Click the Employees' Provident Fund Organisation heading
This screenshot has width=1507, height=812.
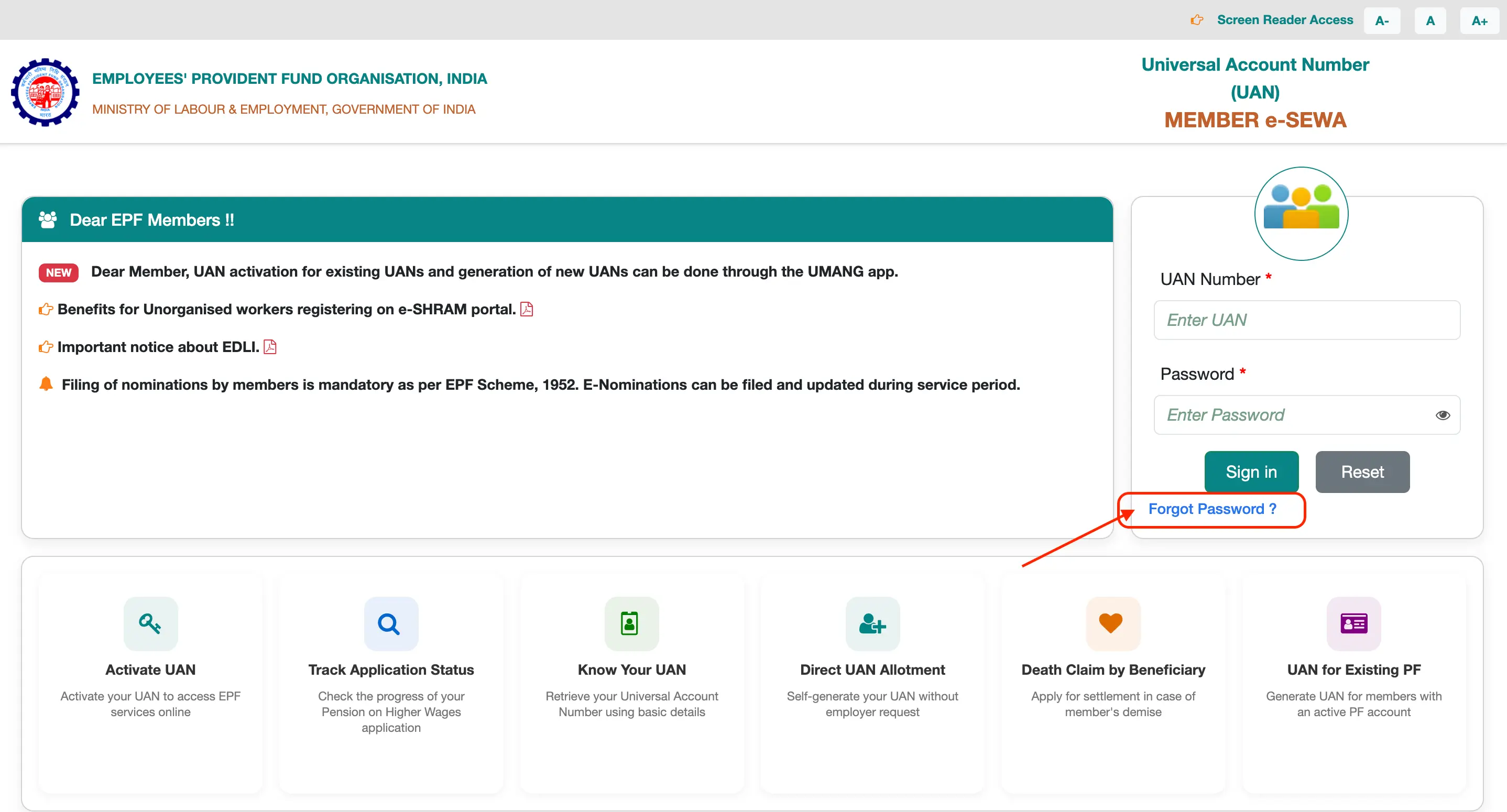pos(290,79)
